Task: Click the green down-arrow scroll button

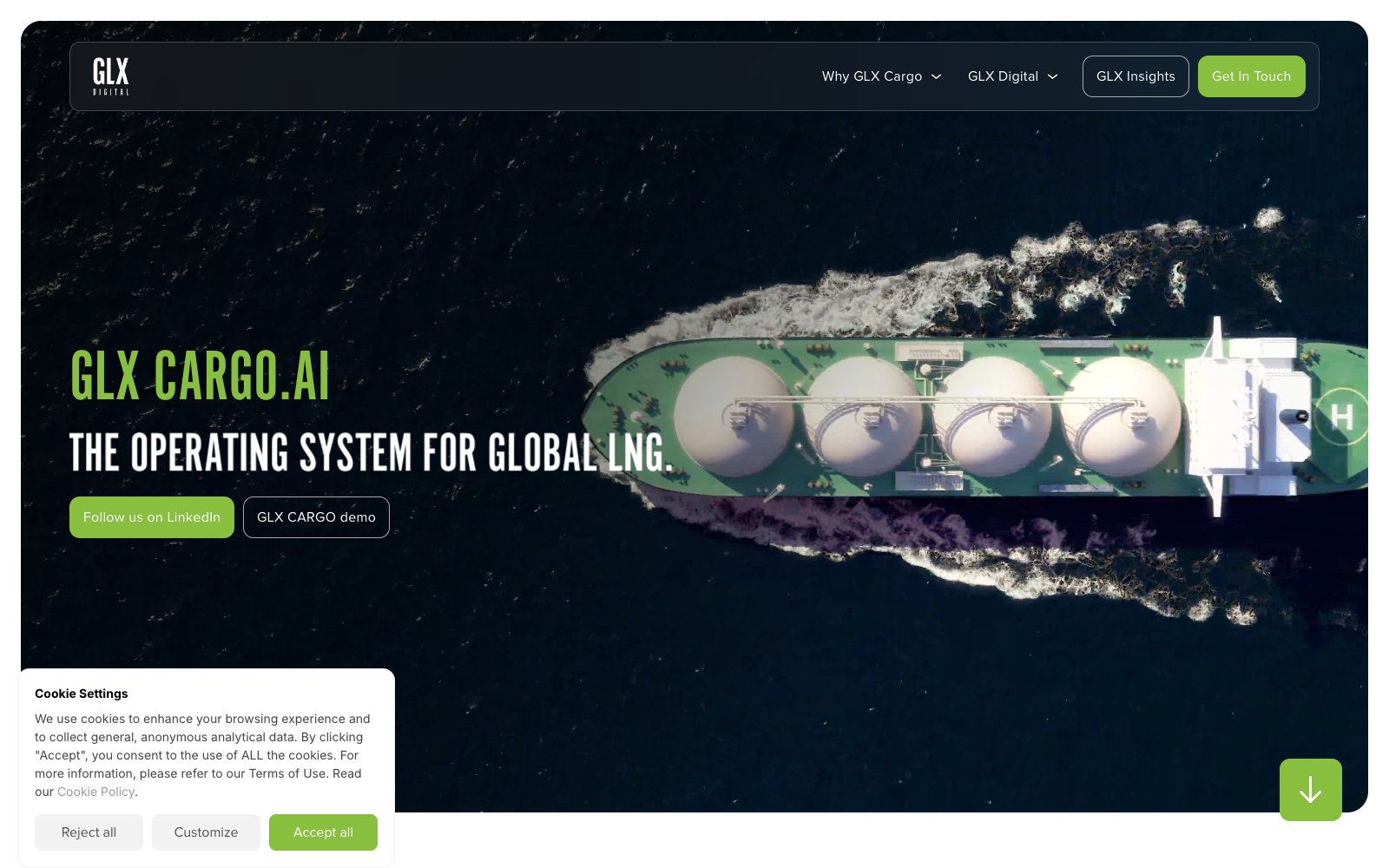Action: click(1310, 790)
